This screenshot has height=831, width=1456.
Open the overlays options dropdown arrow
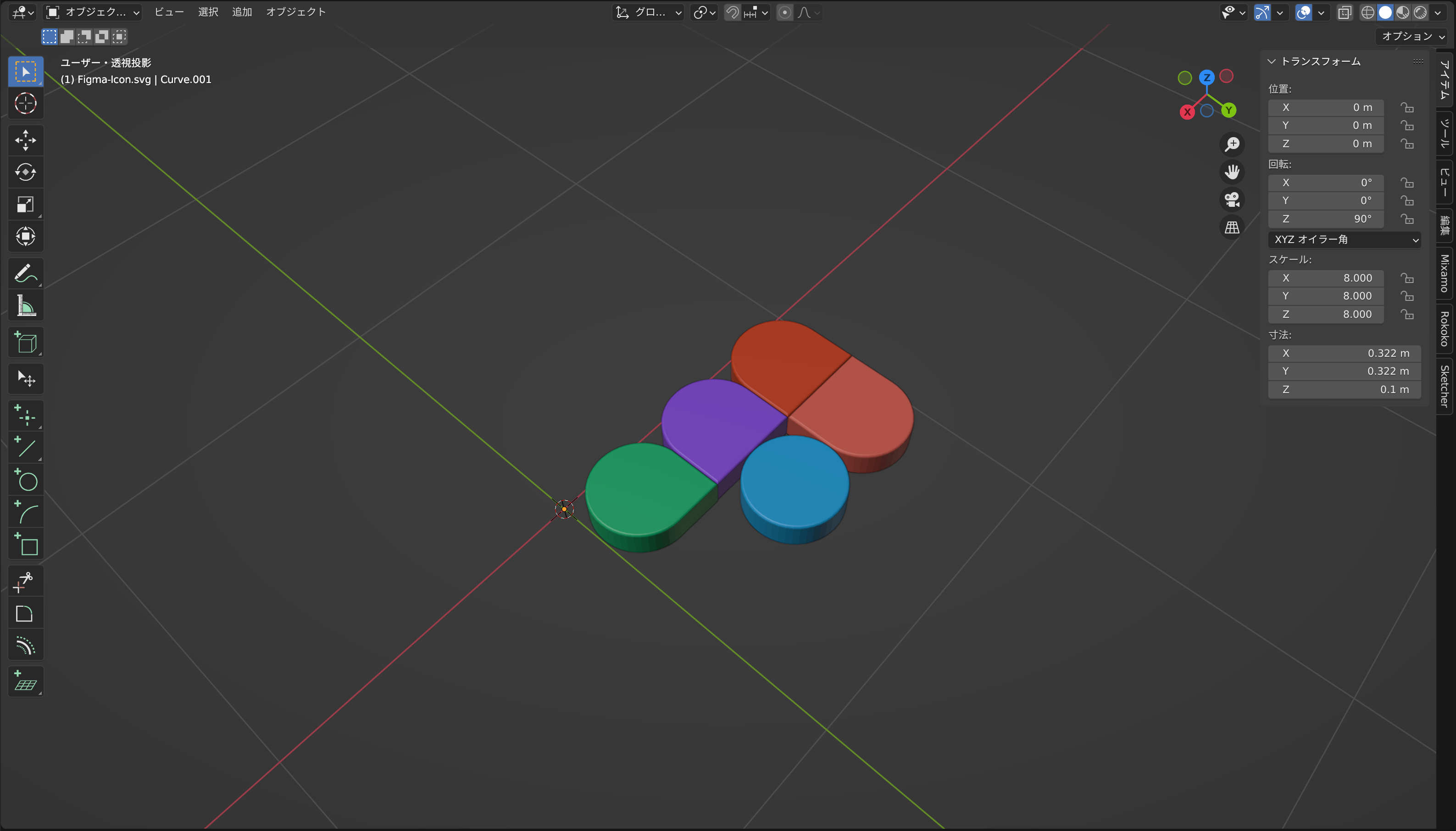[1321, 12]
